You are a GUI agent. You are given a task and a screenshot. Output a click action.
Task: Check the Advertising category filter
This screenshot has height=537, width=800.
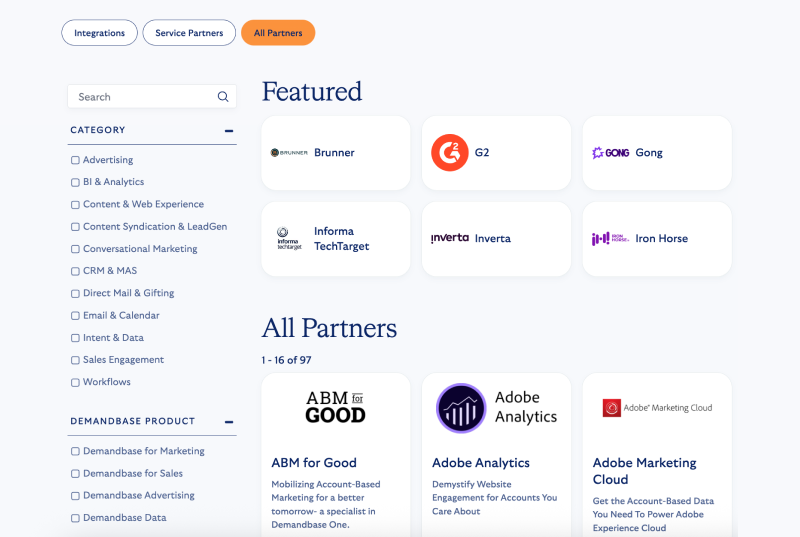coord(75,160)
